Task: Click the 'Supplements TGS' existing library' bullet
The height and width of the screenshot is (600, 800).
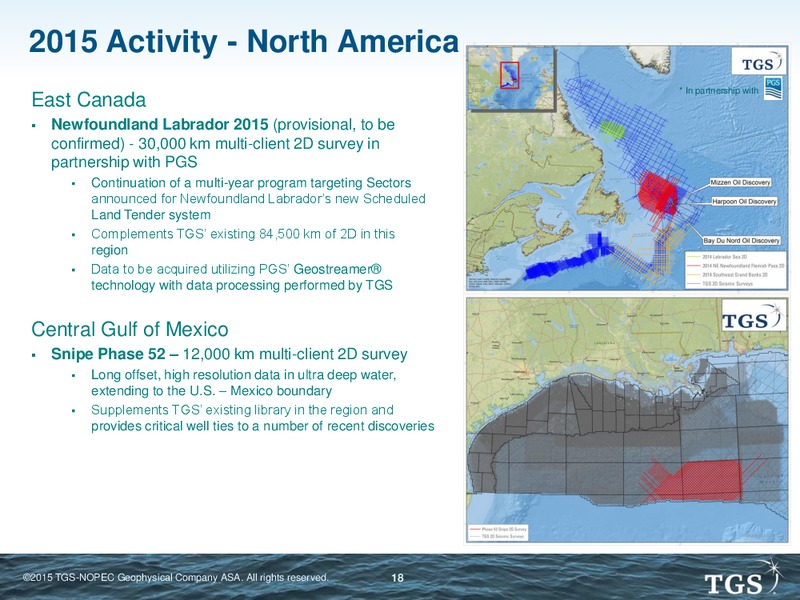Action: (263, 418)
